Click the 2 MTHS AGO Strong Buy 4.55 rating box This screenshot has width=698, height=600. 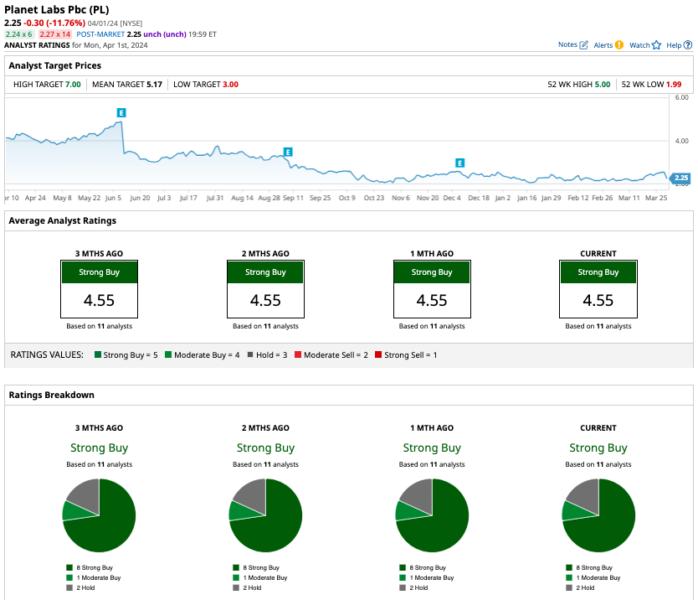(x=266, y=289)
